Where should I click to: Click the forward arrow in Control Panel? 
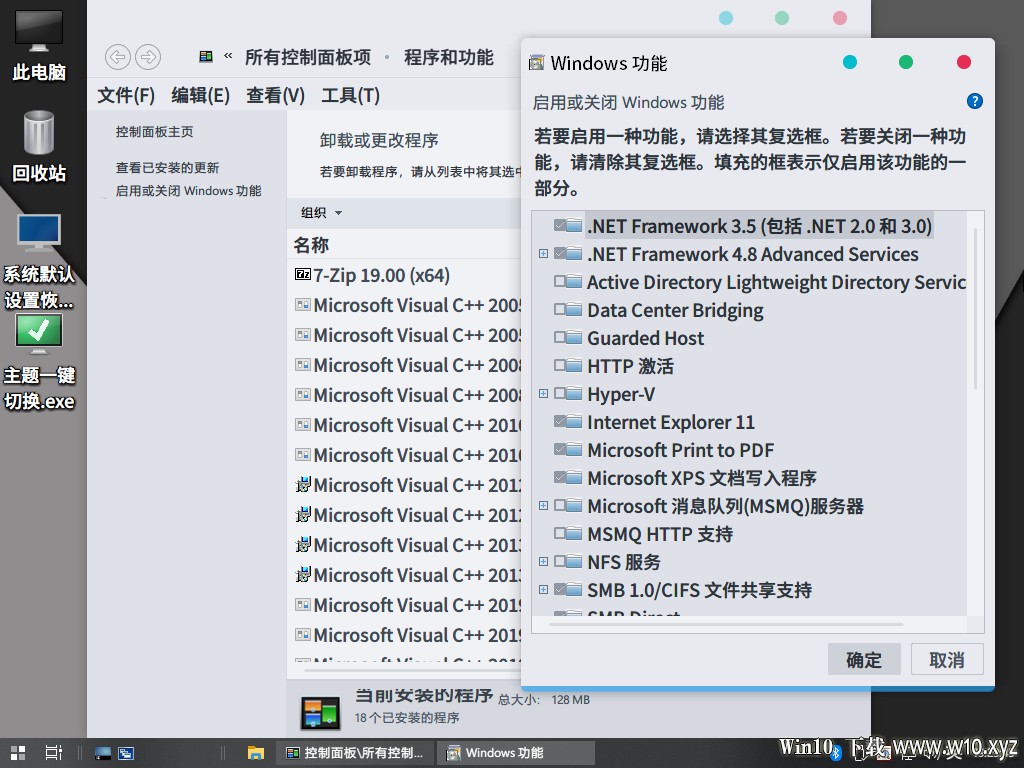[x=148, y=57]
